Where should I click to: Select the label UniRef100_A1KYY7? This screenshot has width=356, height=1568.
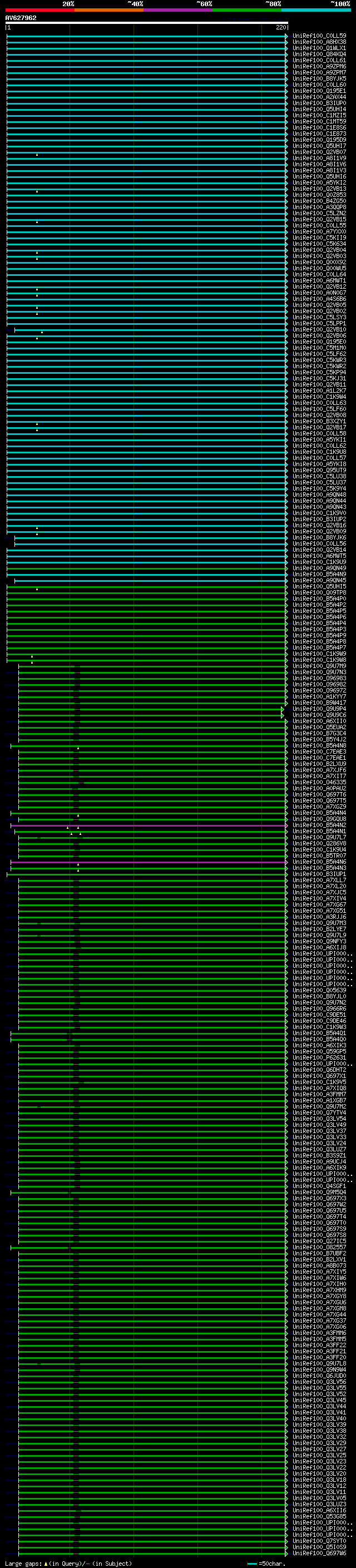(319, 697)
